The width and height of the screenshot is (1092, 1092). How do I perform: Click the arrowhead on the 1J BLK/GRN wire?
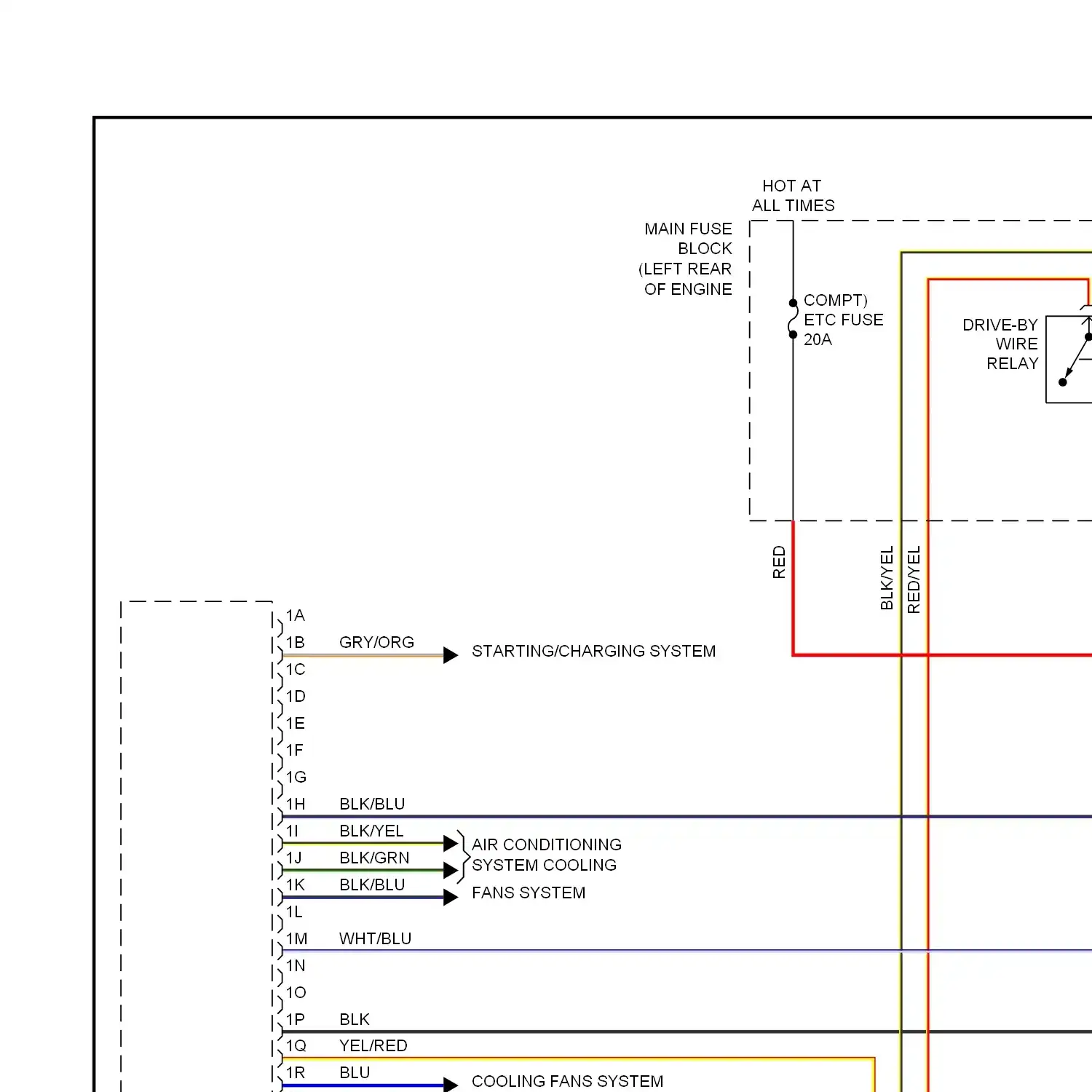point(451,871)
